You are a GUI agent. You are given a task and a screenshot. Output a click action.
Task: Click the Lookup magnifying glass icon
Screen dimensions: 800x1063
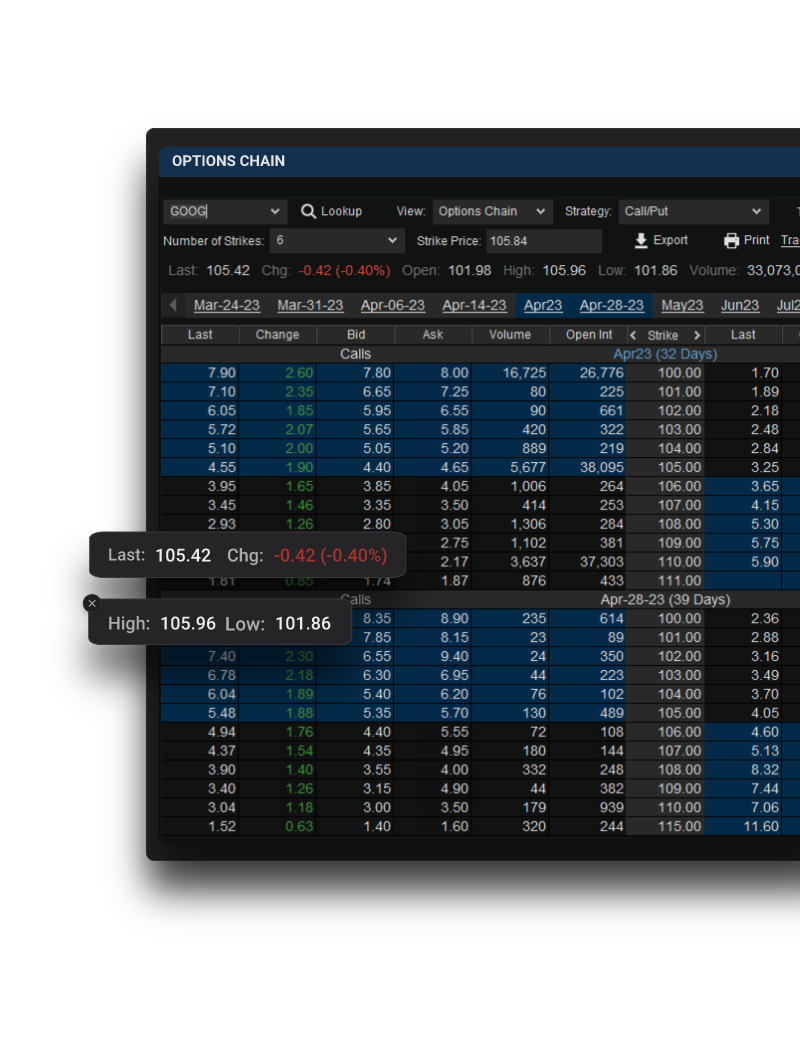tap(309, 211)
